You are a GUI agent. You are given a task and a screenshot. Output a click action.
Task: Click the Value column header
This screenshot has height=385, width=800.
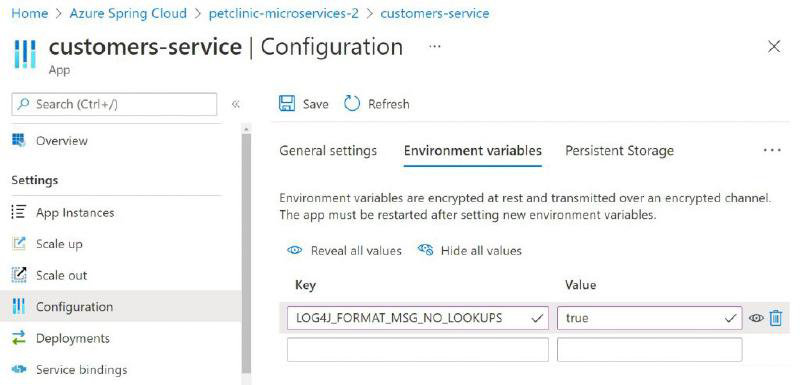580,285
